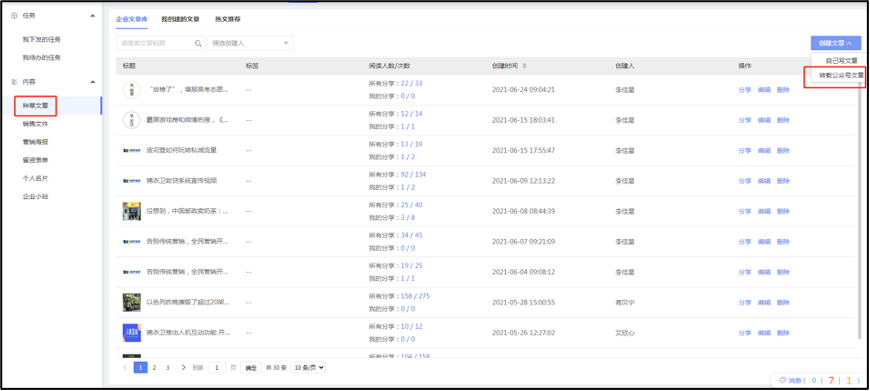Select 销售文件 in the sidebar

(x=35, y=124)
